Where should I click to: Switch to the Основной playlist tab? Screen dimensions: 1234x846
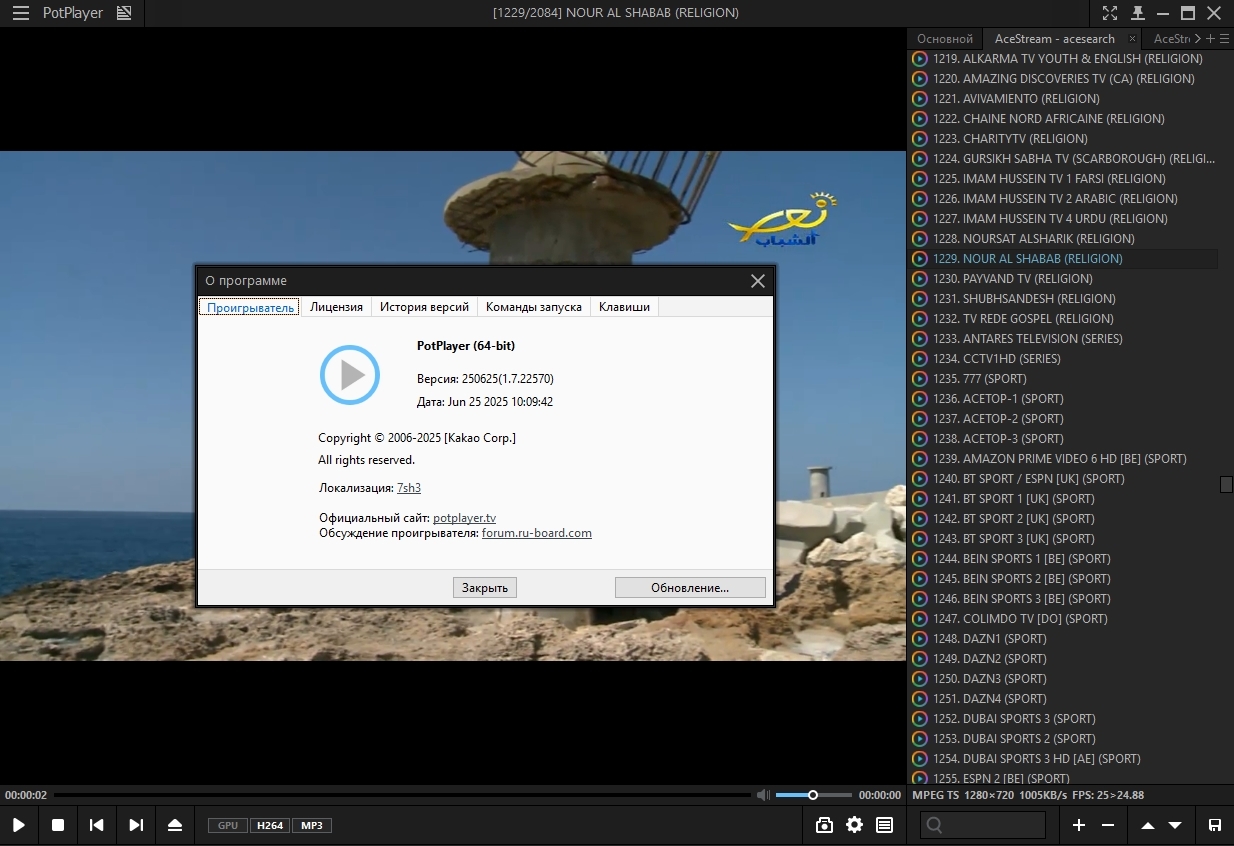tap(945, 39)
